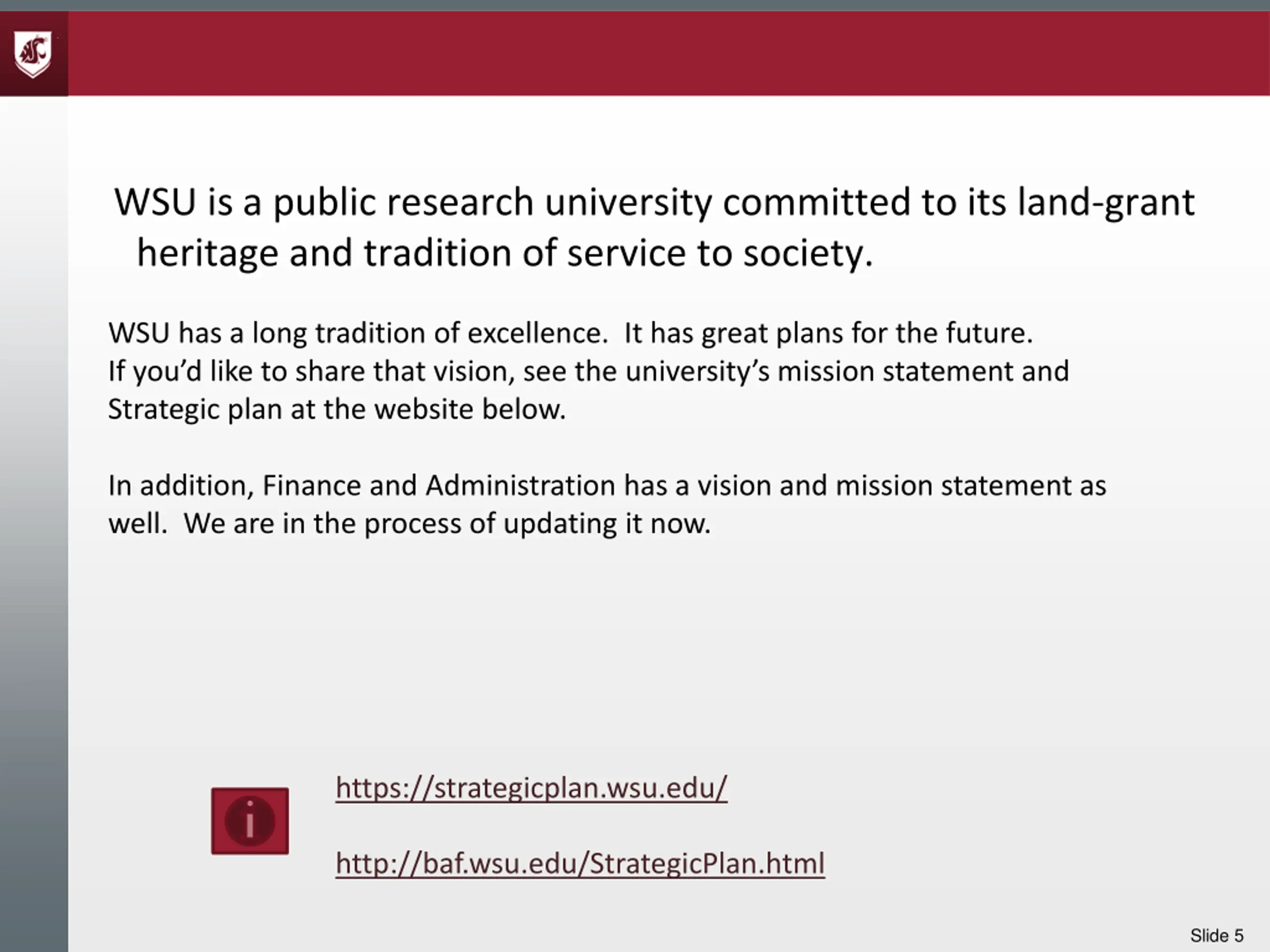Click the word 'land-grant' in the heading
Image resolution: width=1270 pixels, height=952 pixels.
1106,203
